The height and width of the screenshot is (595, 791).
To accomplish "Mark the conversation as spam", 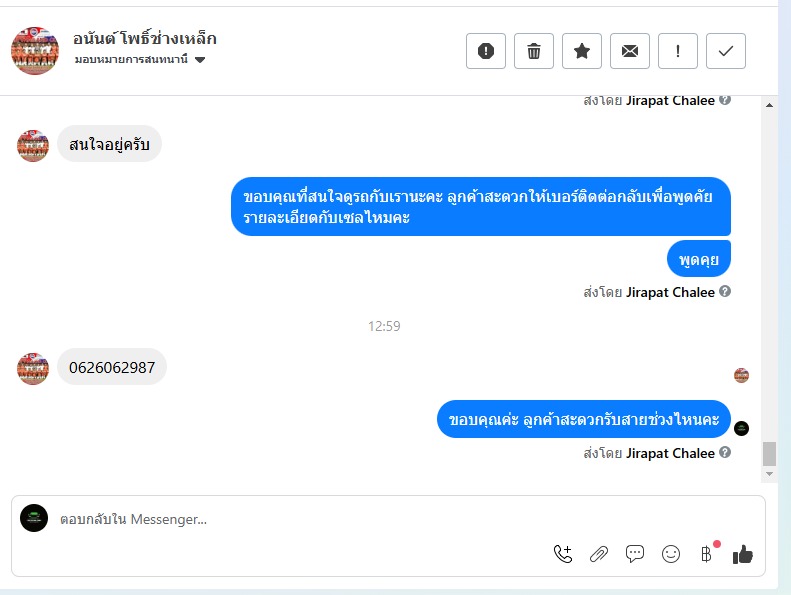I will point(486,51).
